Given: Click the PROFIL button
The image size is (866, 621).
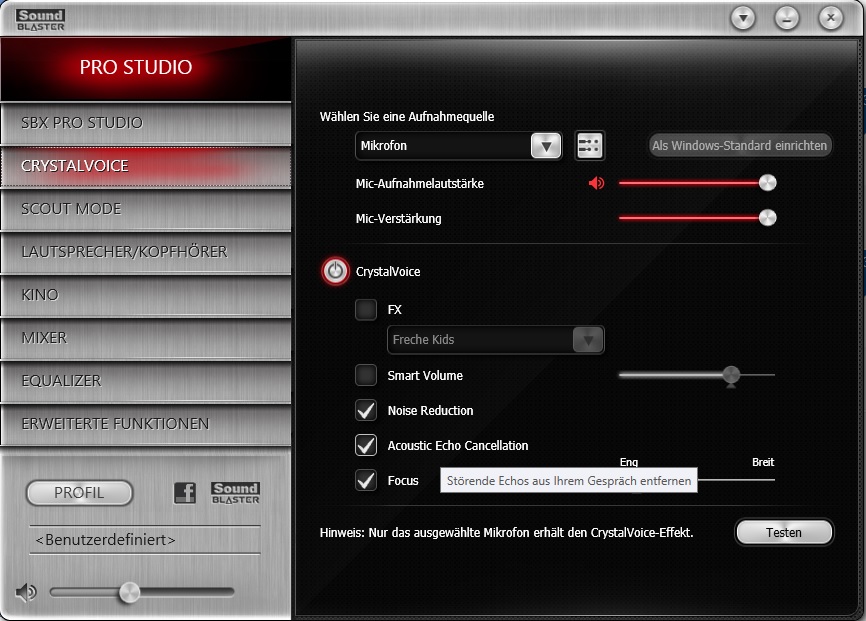Looking at the screenshot, I should (x=80, y=492).
